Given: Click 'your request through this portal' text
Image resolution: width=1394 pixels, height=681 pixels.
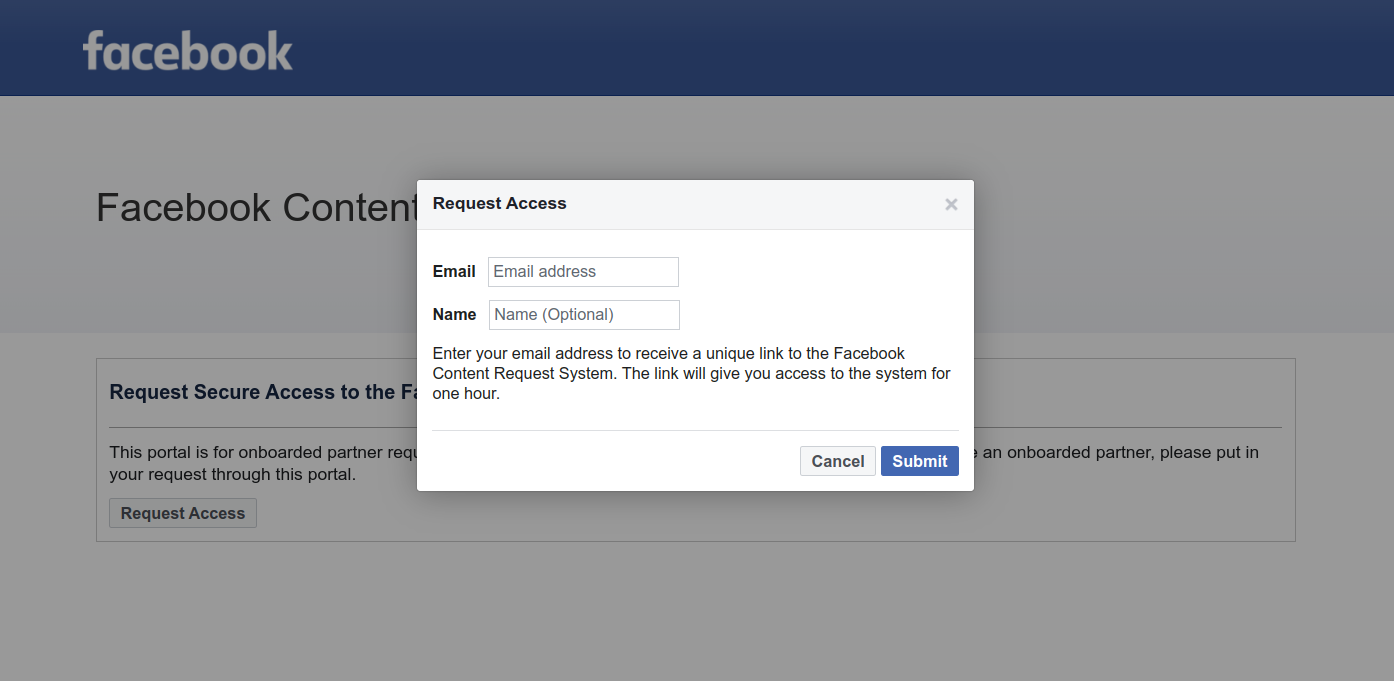Looking at the screenshot, I should [232, 474].
